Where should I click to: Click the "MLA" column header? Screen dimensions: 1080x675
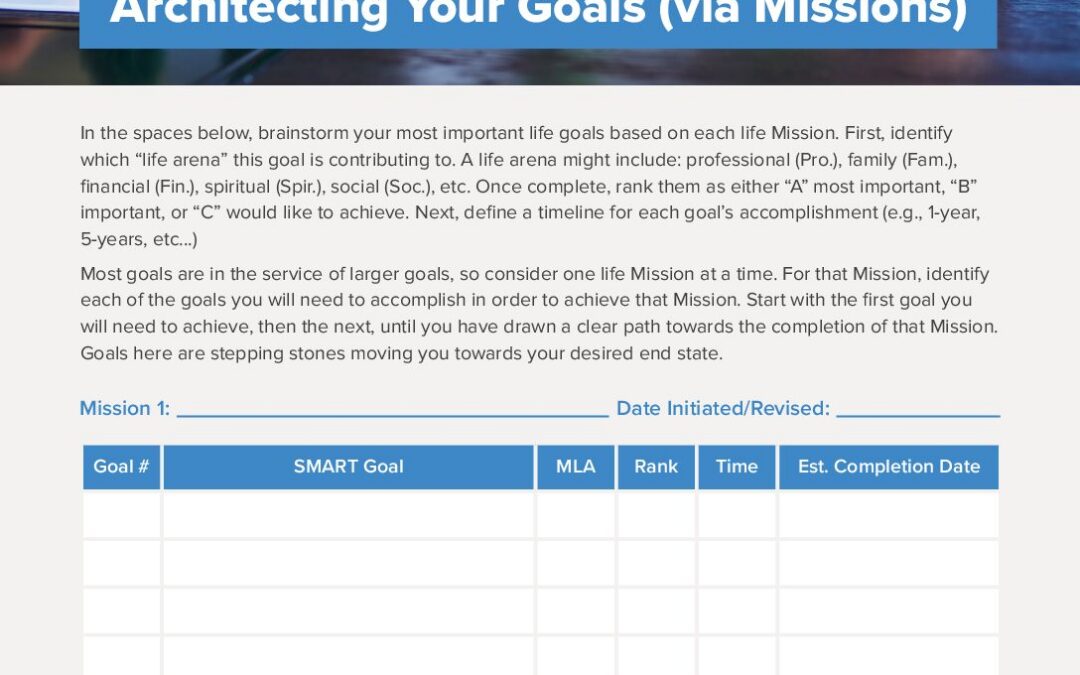(x=575, y=467)
